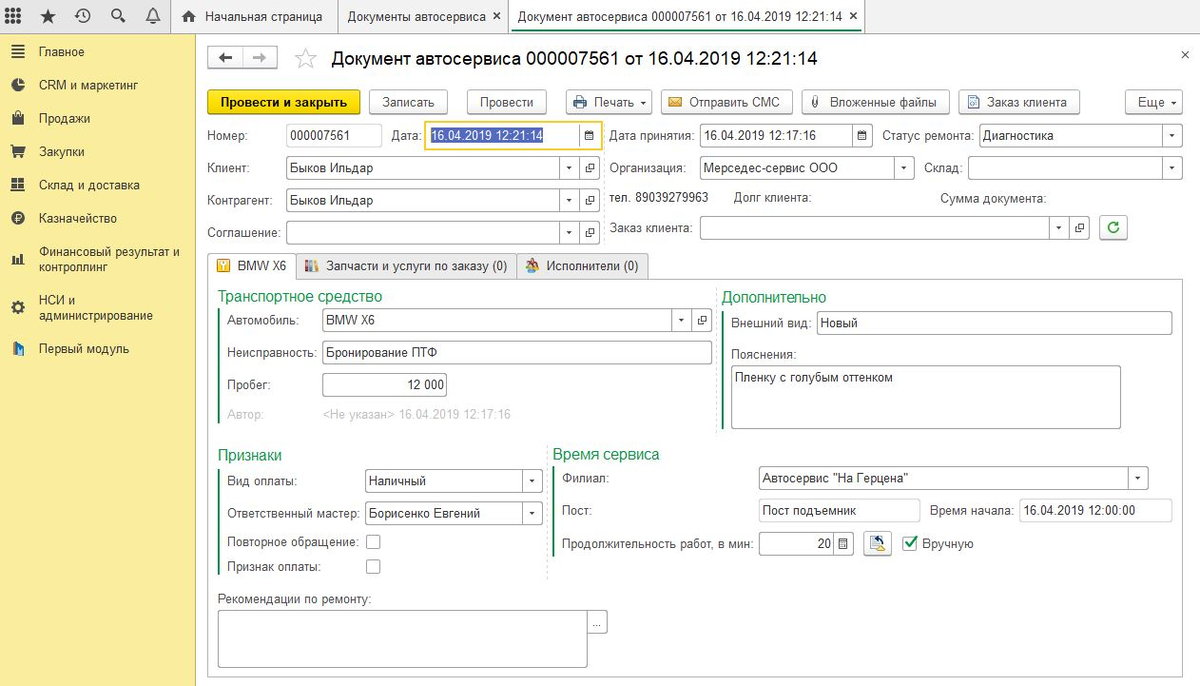Click Провести и закрыть button
This screenshot has height=686, width=1200.
(x=283, y=102)
